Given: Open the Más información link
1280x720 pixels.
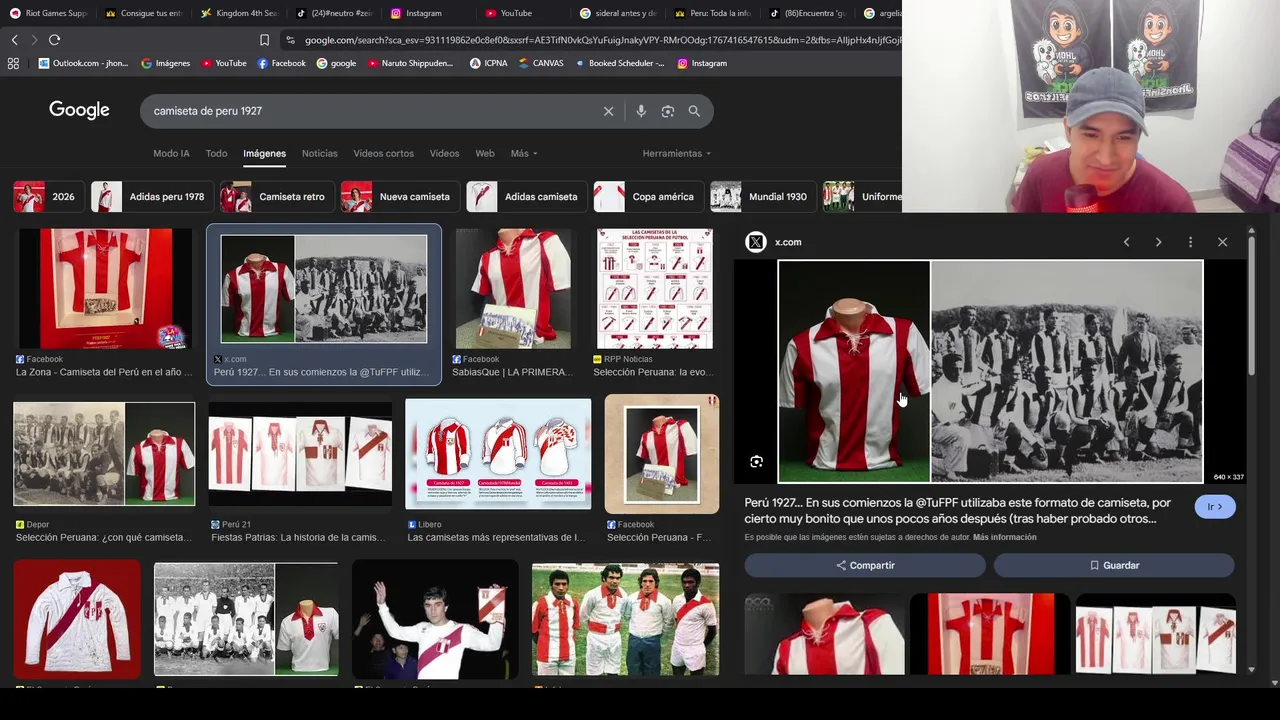Looking at the screenshot, I should 1004,537.
